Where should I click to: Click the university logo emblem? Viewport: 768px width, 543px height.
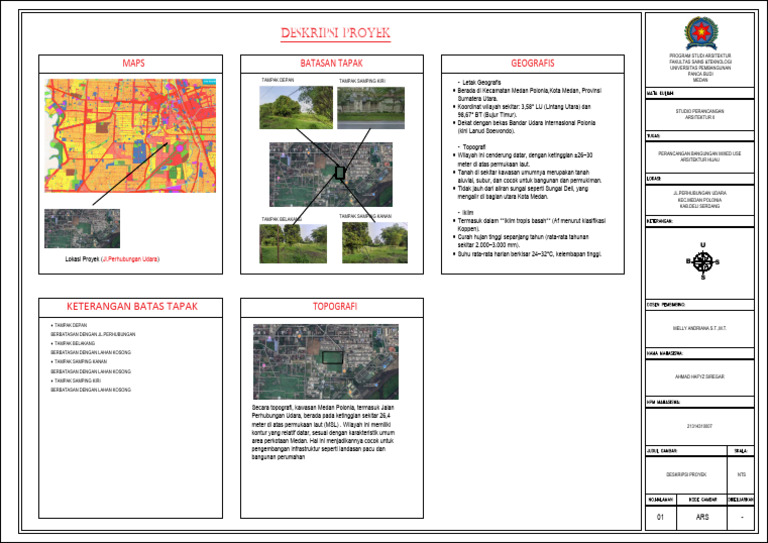pyautogui.click(x=700, y=33)
